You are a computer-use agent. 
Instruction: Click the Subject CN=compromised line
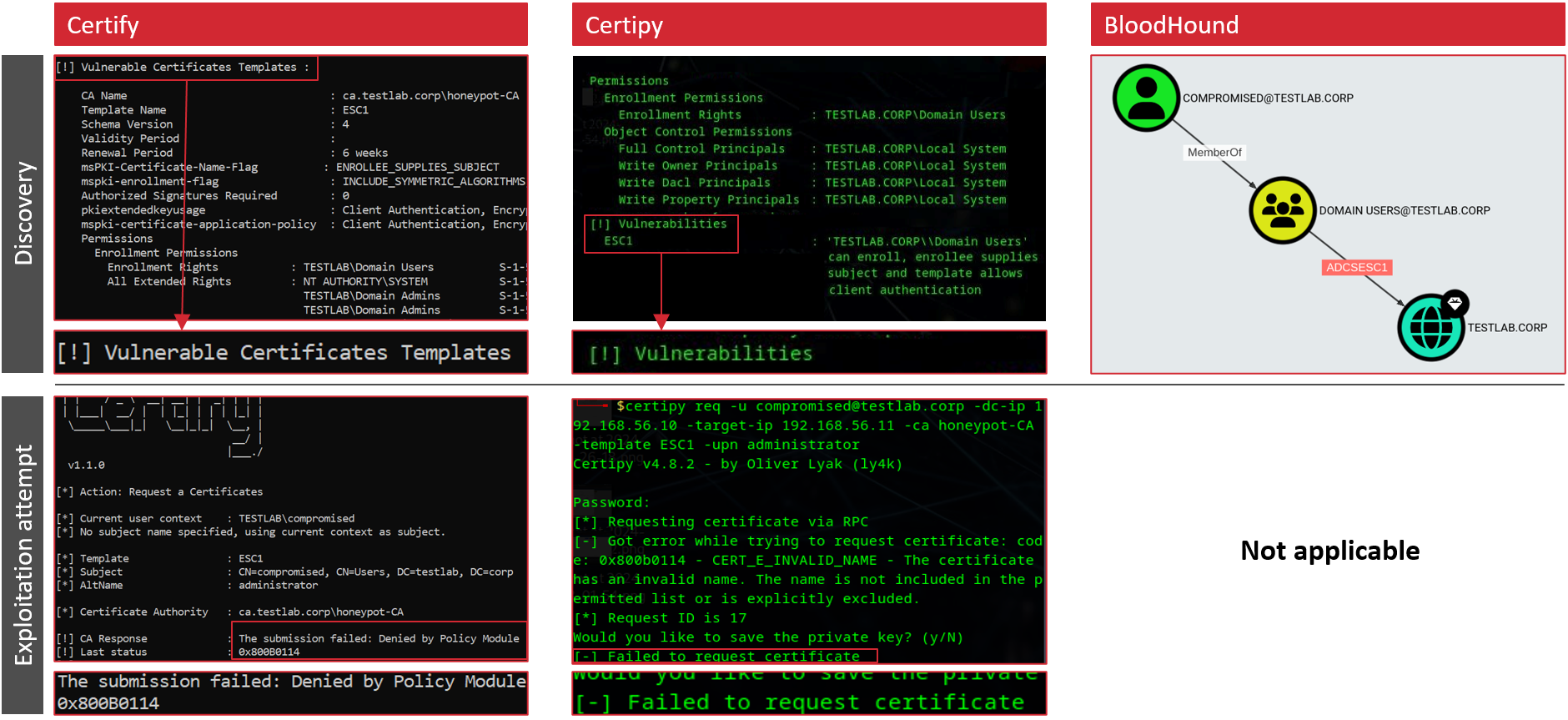click(284, 572)
